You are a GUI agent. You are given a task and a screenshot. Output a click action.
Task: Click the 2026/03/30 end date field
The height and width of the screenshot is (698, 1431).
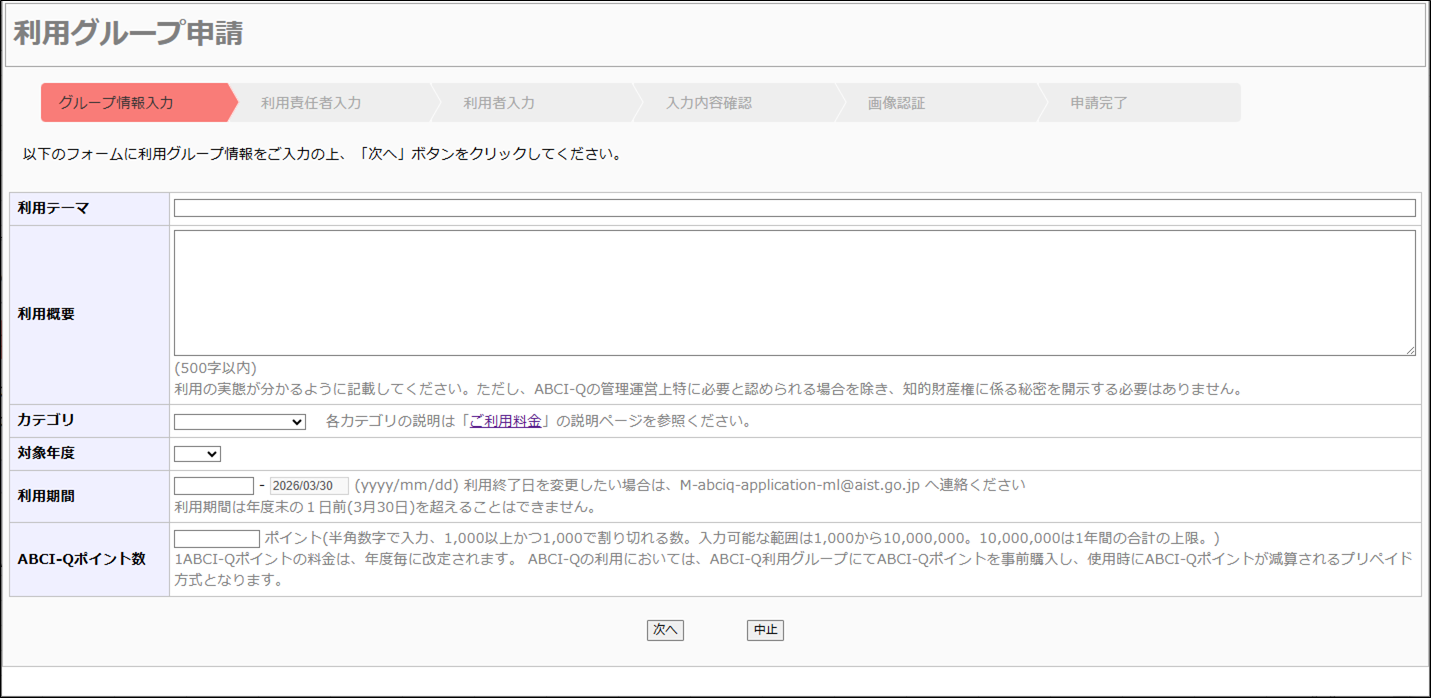[x=309, y=486]
